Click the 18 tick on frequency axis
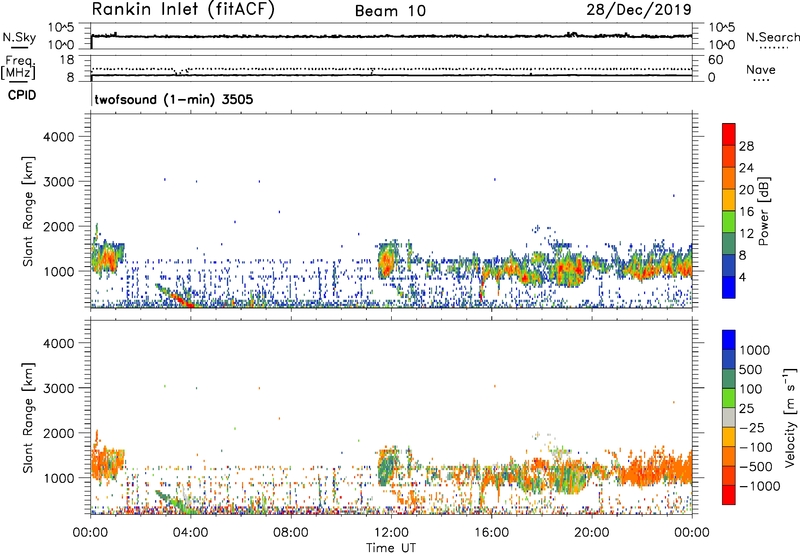The width and height of the screenshot is (800, 554). pyautogui.click(x=67, y=59)
